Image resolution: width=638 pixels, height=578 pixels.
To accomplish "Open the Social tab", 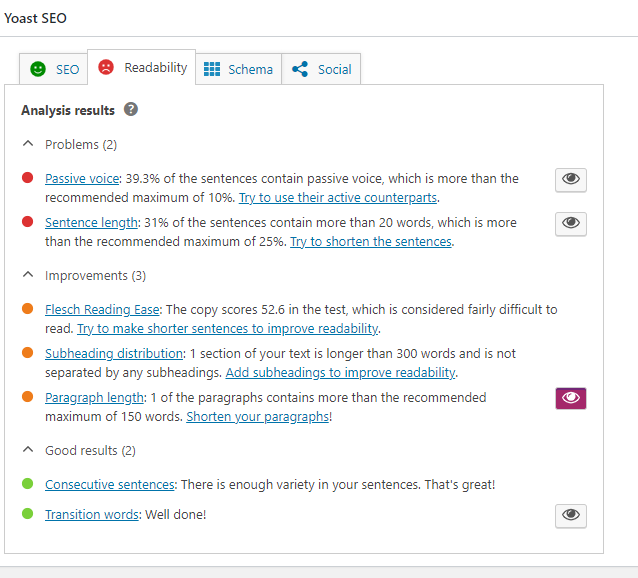I will (321, 69).
